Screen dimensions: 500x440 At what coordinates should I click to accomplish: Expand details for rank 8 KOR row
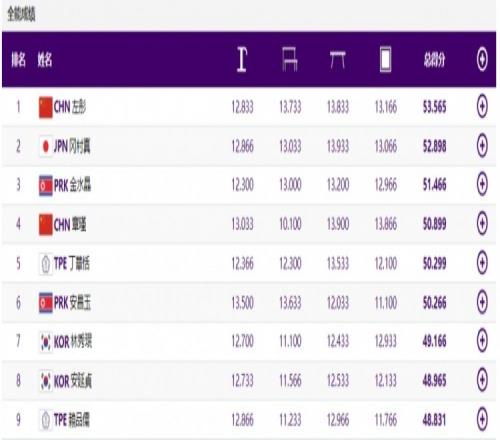[482, 380]
